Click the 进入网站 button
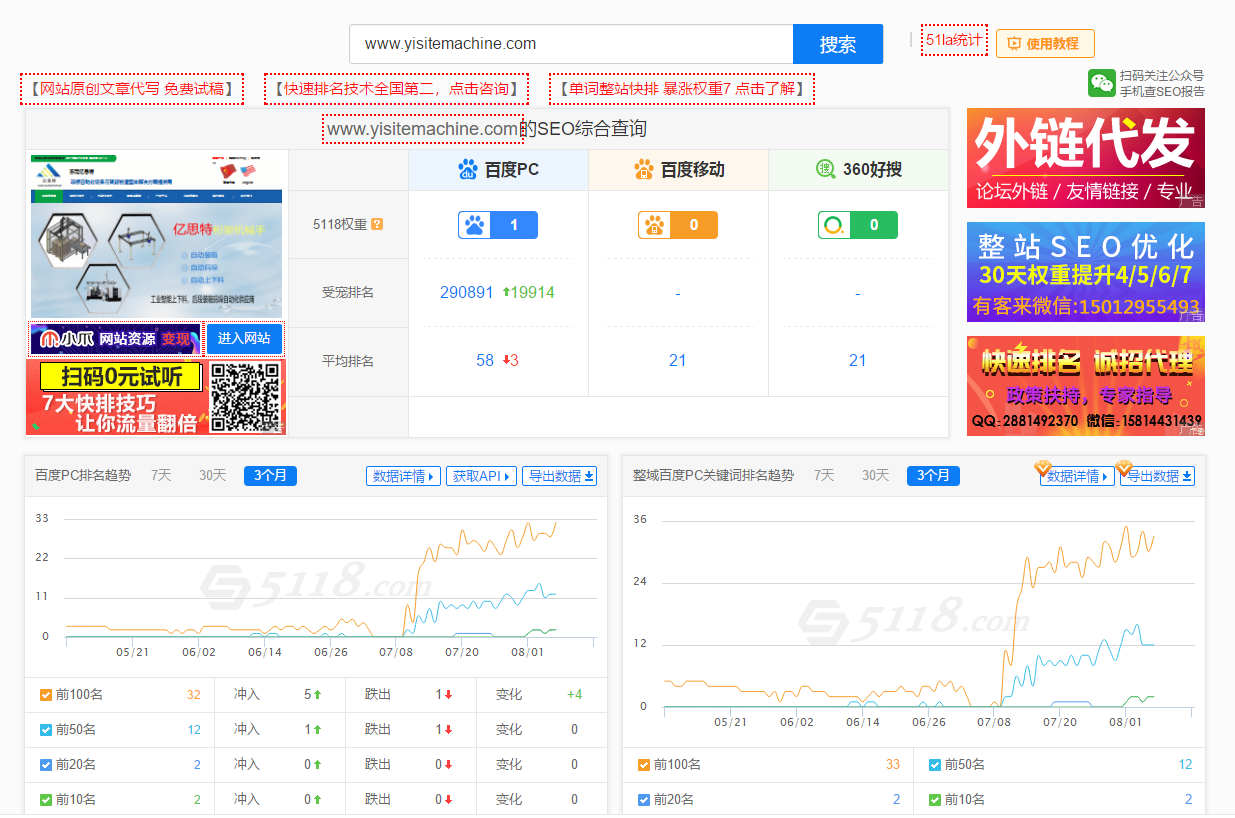Screen dimensions: 1235x818 (x=244, y=339)
